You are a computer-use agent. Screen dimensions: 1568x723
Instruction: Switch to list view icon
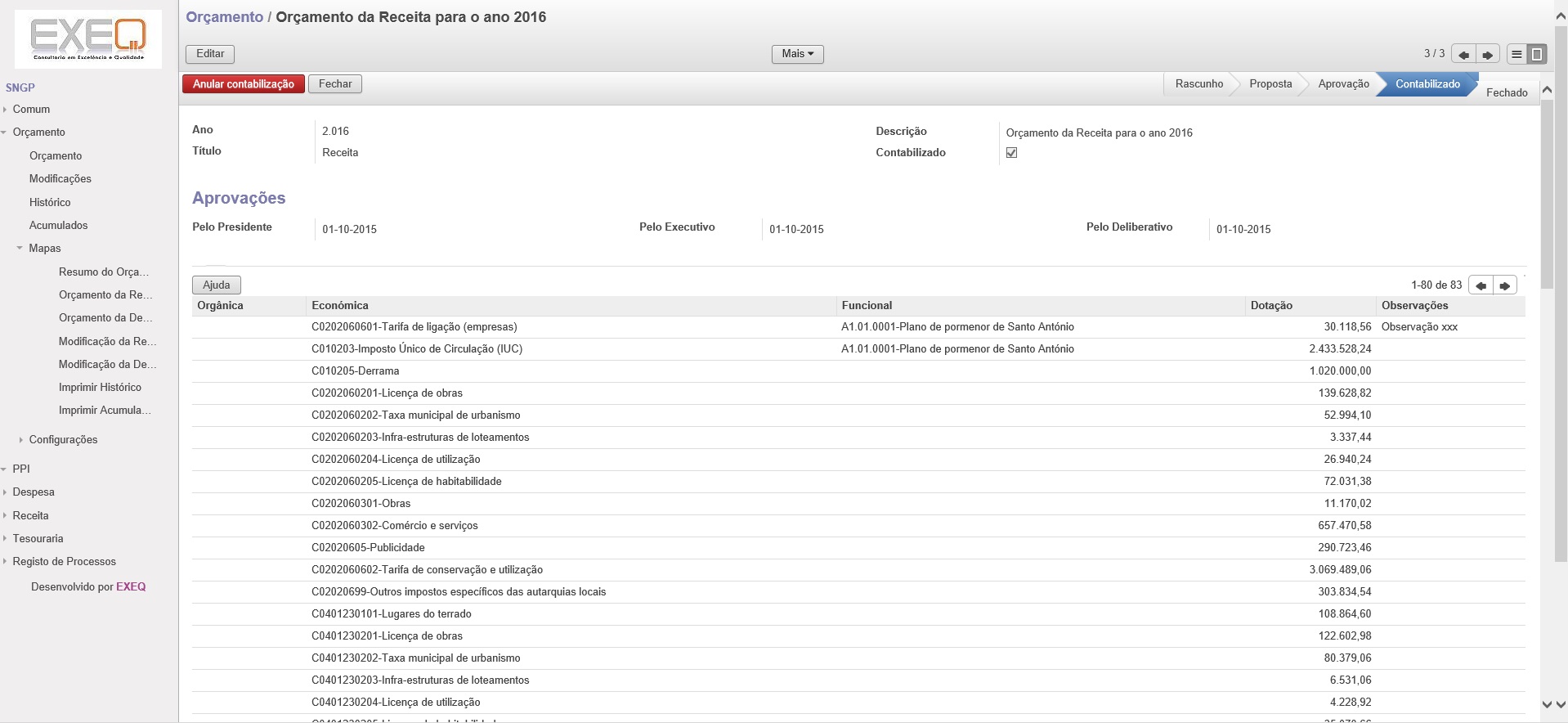click(x=1516, y=55)
